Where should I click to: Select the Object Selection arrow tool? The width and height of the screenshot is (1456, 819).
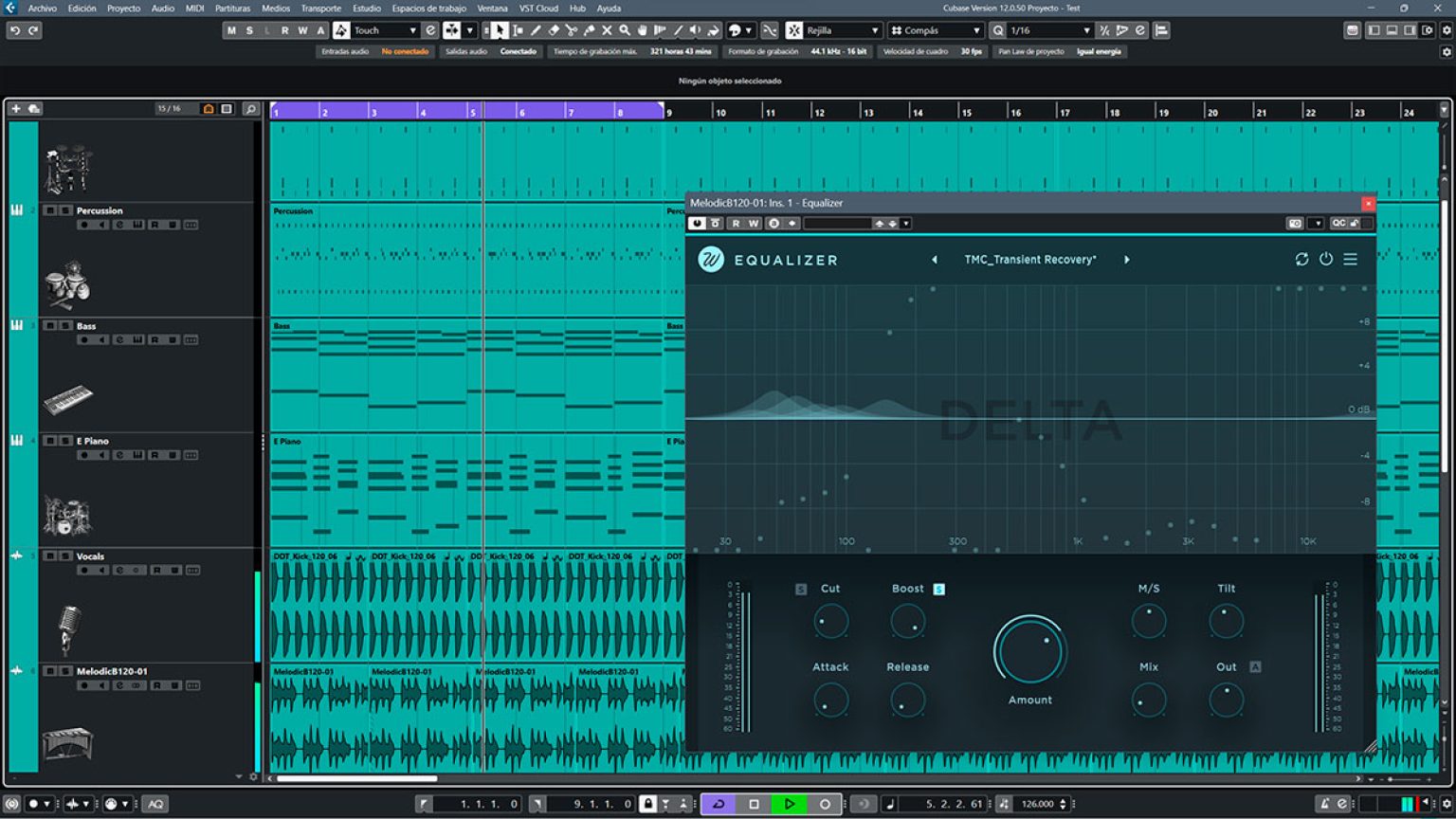click(500, 29)
